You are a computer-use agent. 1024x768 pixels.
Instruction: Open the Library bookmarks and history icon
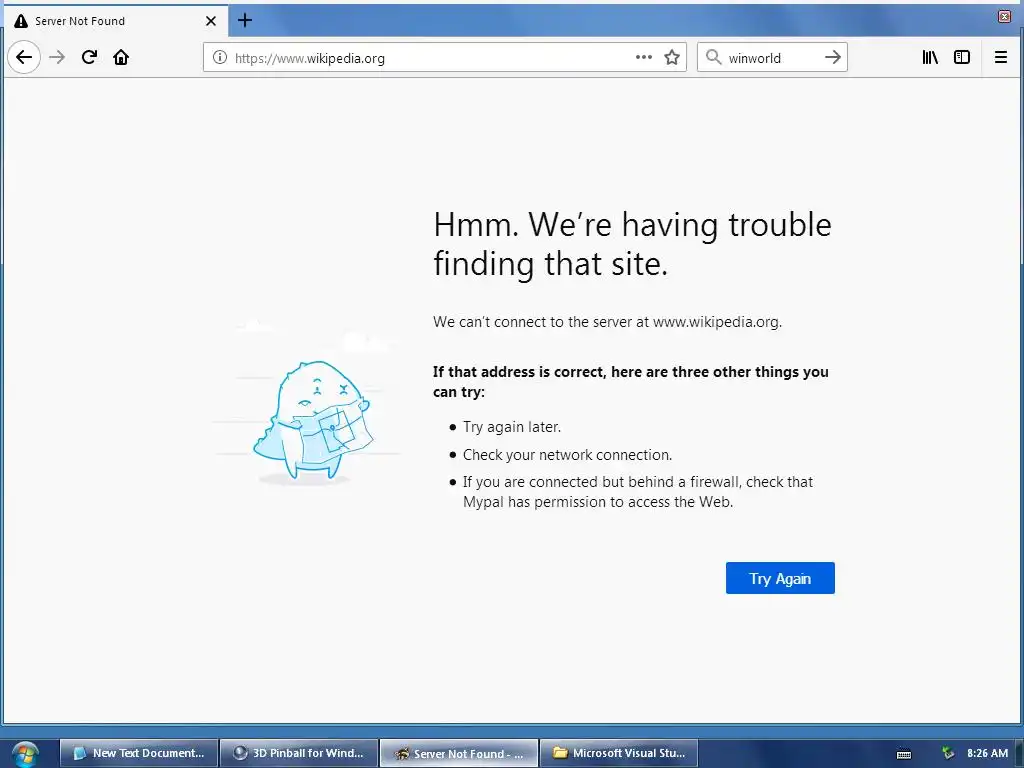(930, 57)
